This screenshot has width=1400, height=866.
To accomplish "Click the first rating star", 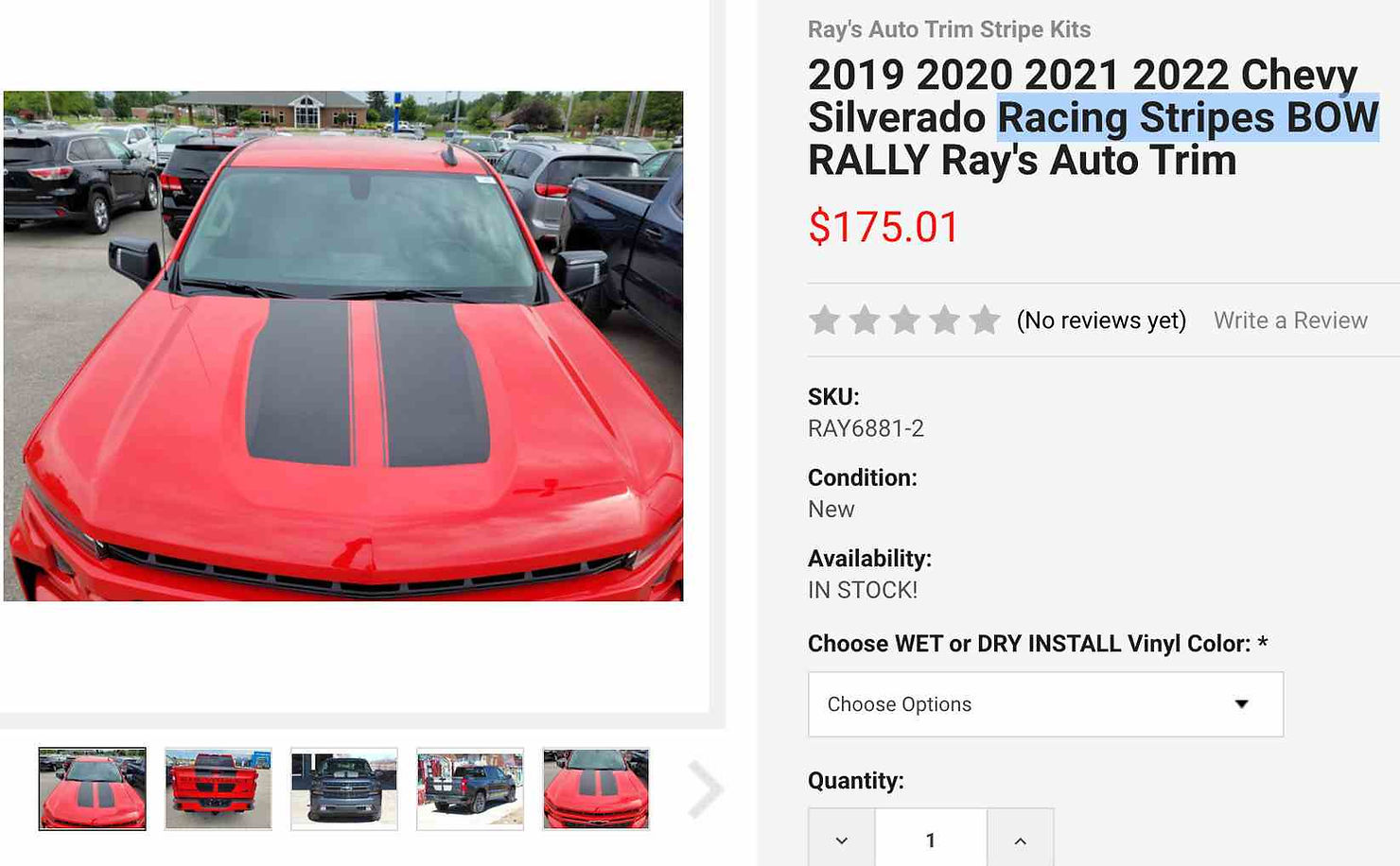I will (x=825, y=320).
